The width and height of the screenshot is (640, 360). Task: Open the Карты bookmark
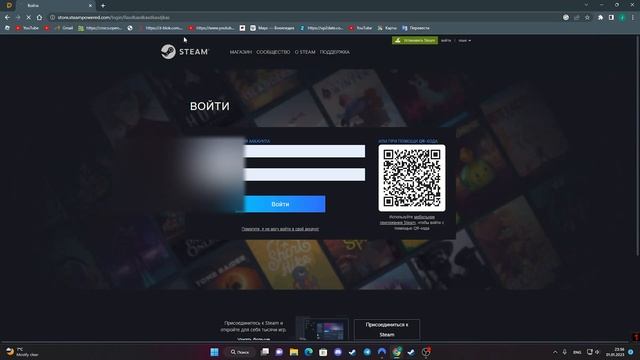(x=387, y=28)
